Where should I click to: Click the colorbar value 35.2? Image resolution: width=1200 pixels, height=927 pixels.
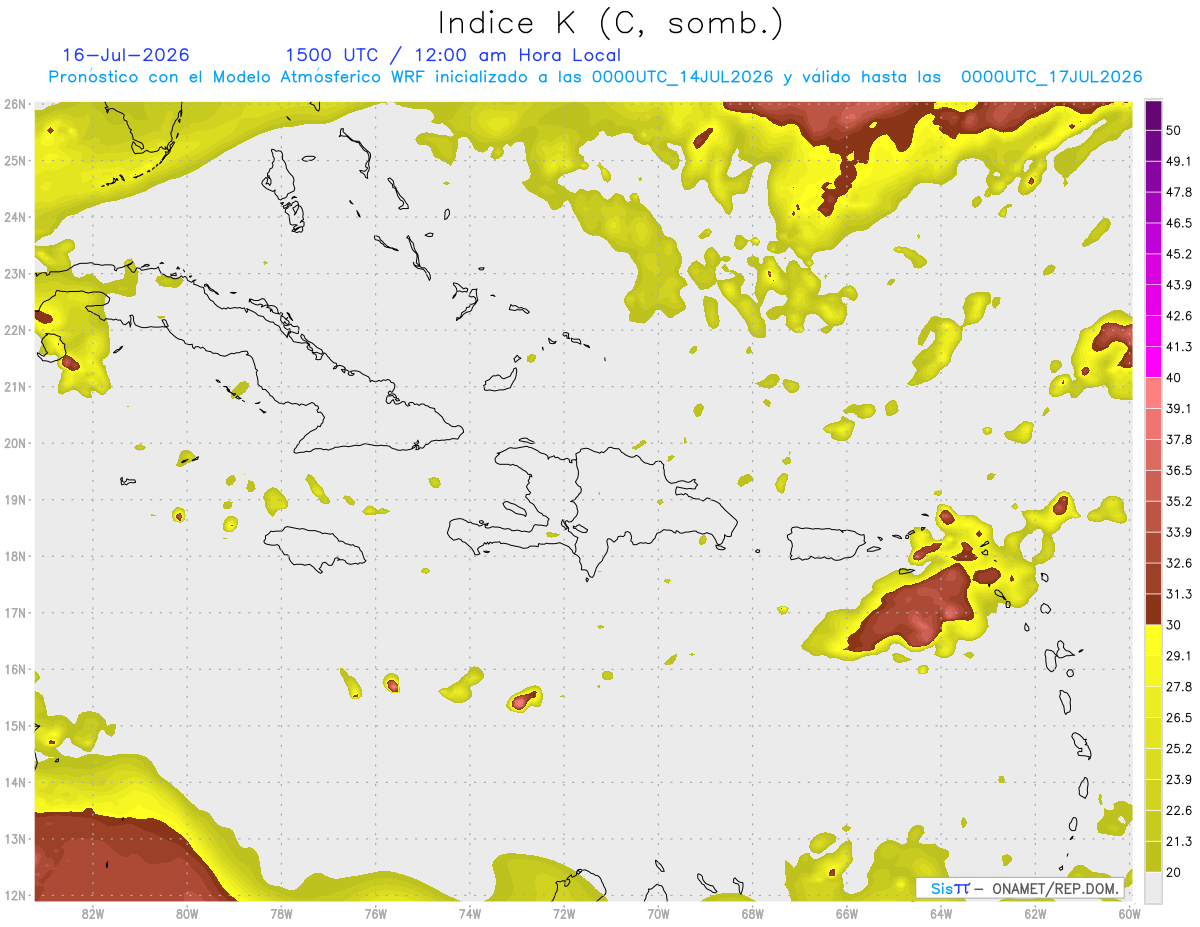1179,501
